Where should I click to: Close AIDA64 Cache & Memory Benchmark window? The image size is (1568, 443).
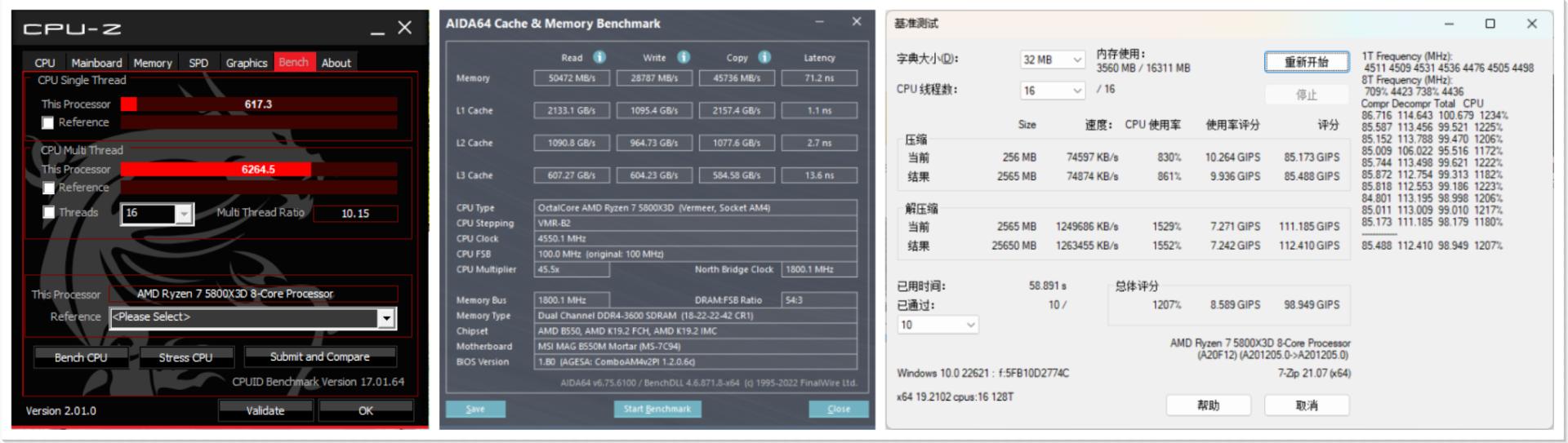pos(857,22)
